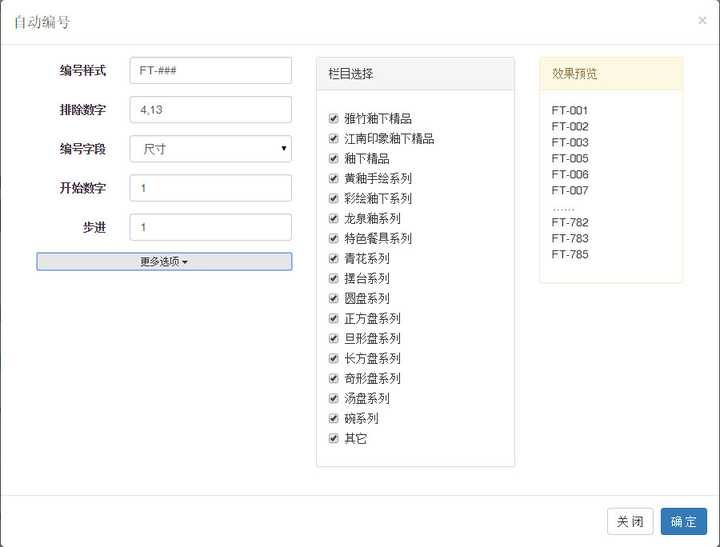This screenshot has height=547, width=720.
Task: Click the dropdown arrow in 编号字段 select
Action: (x=284, y=148)
